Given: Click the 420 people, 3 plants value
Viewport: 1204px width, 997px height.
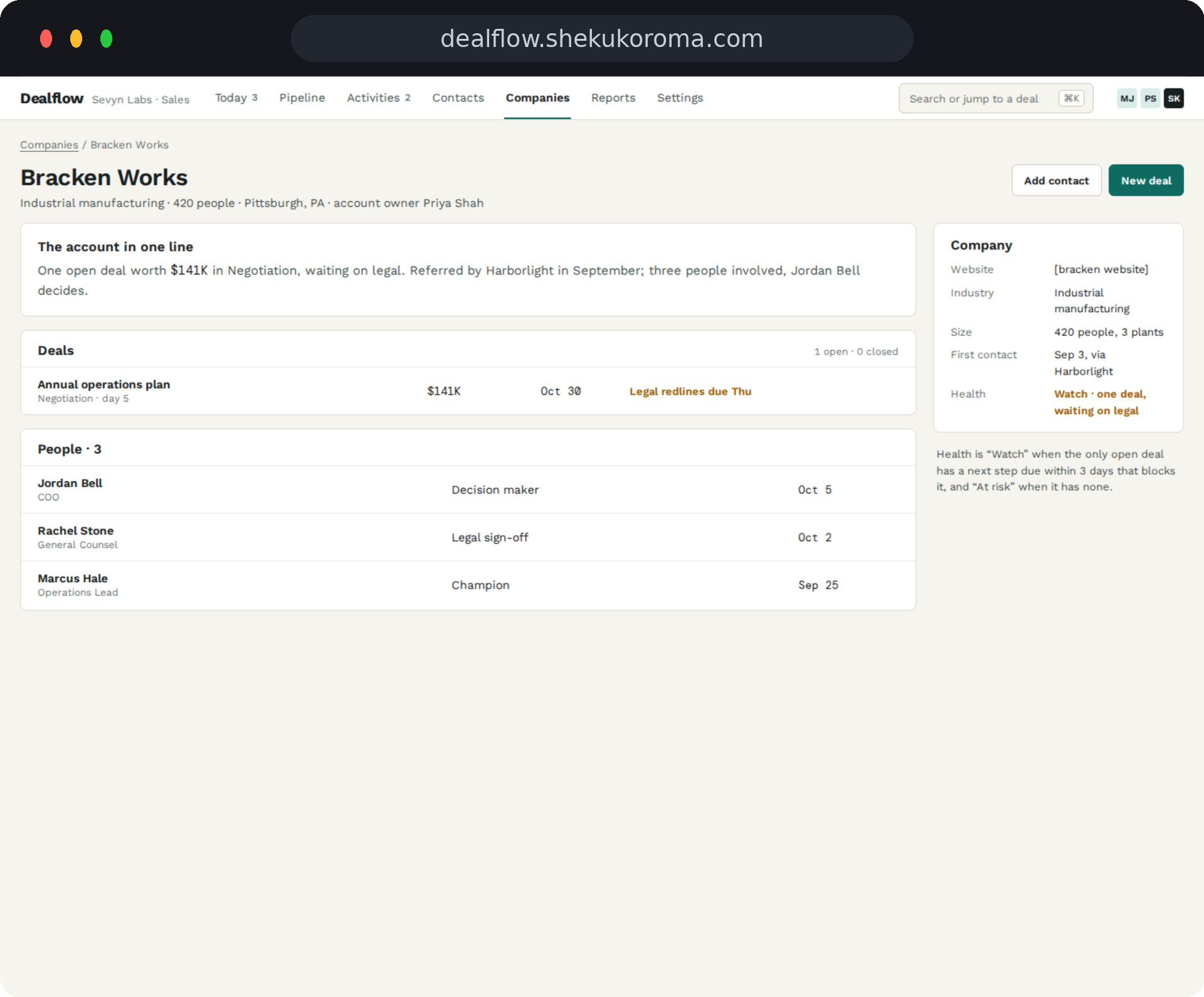Looking at the screenshot, I should click(1109, 332).
